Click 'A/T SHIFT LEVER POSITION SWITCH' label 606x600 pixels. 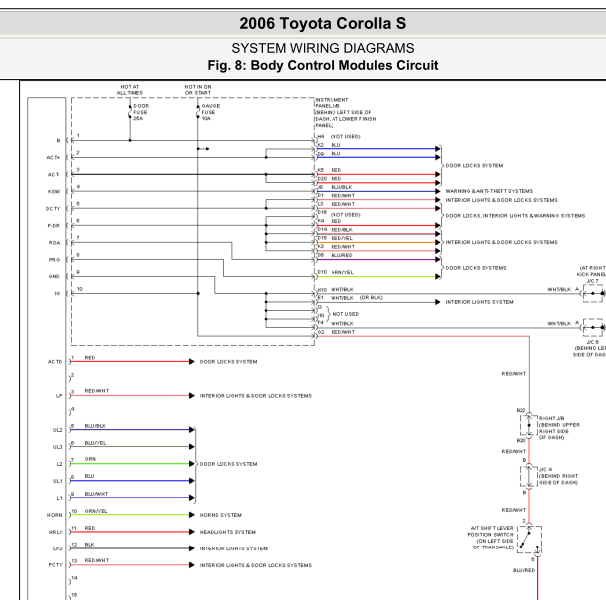click(x=491, y=538)
